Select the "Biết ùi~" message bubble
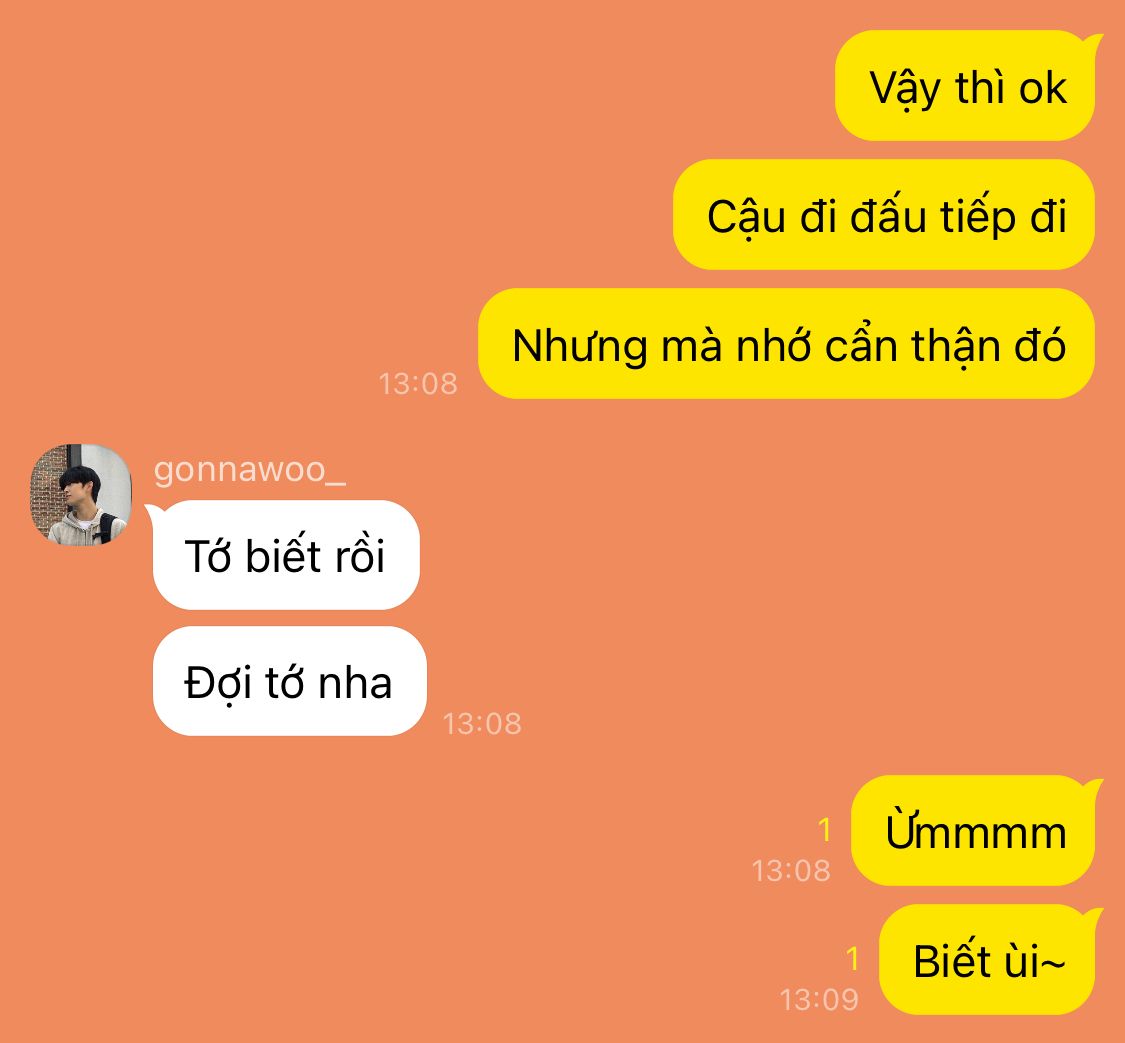 [x=987, y=960]
